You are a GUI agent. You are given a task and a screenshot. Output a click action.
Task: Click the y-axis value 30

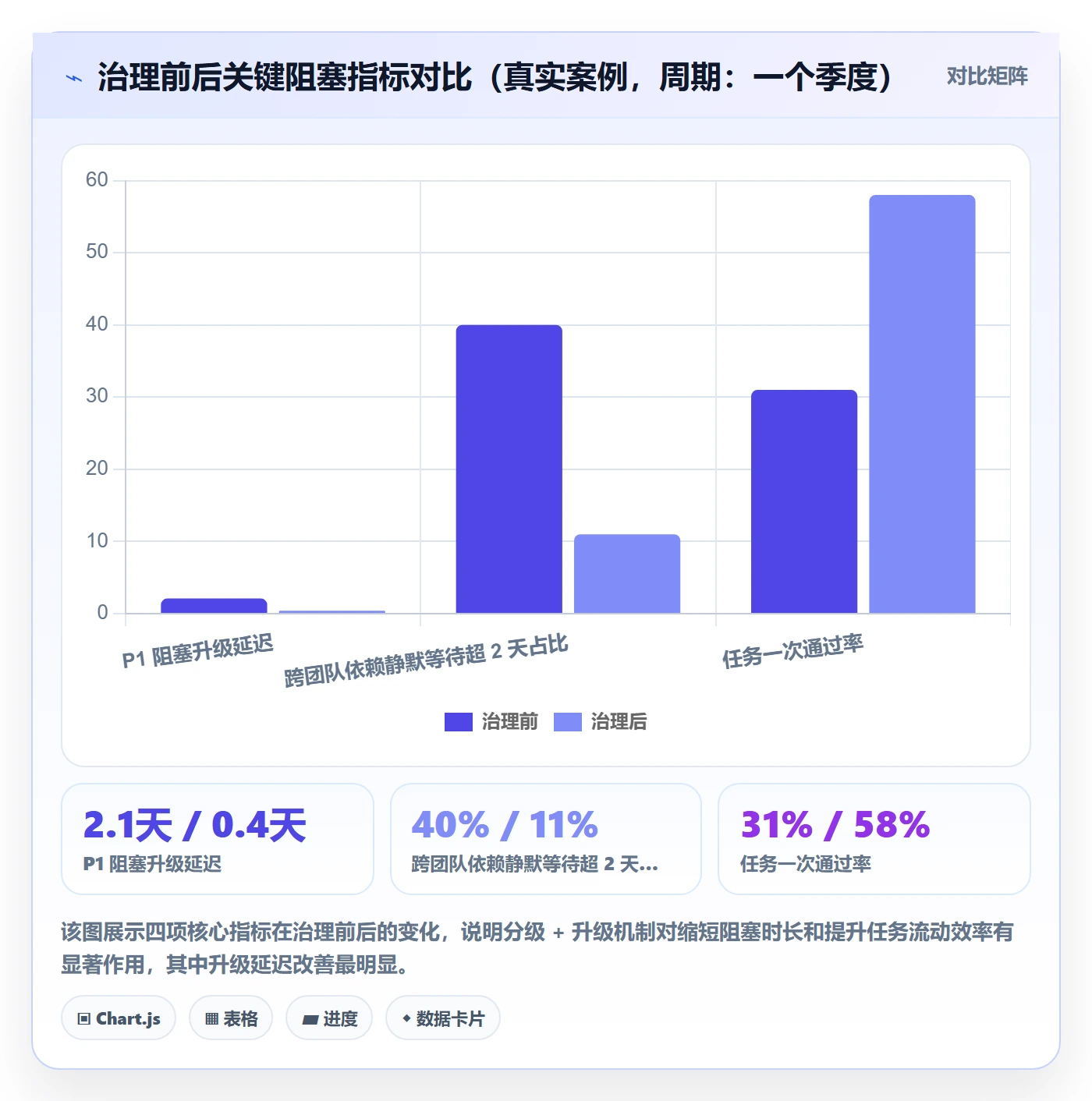pyautogui.click(x=97, y=396)
